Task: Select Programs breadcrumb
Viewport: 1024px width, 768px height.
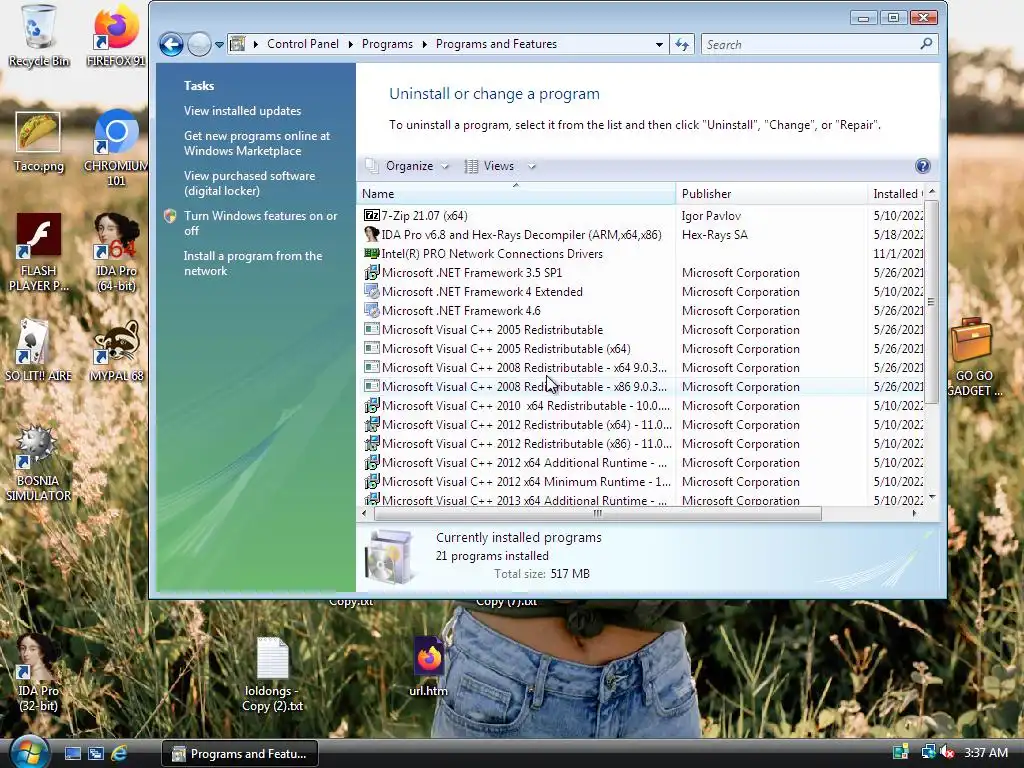Action: tap(387, 44)
